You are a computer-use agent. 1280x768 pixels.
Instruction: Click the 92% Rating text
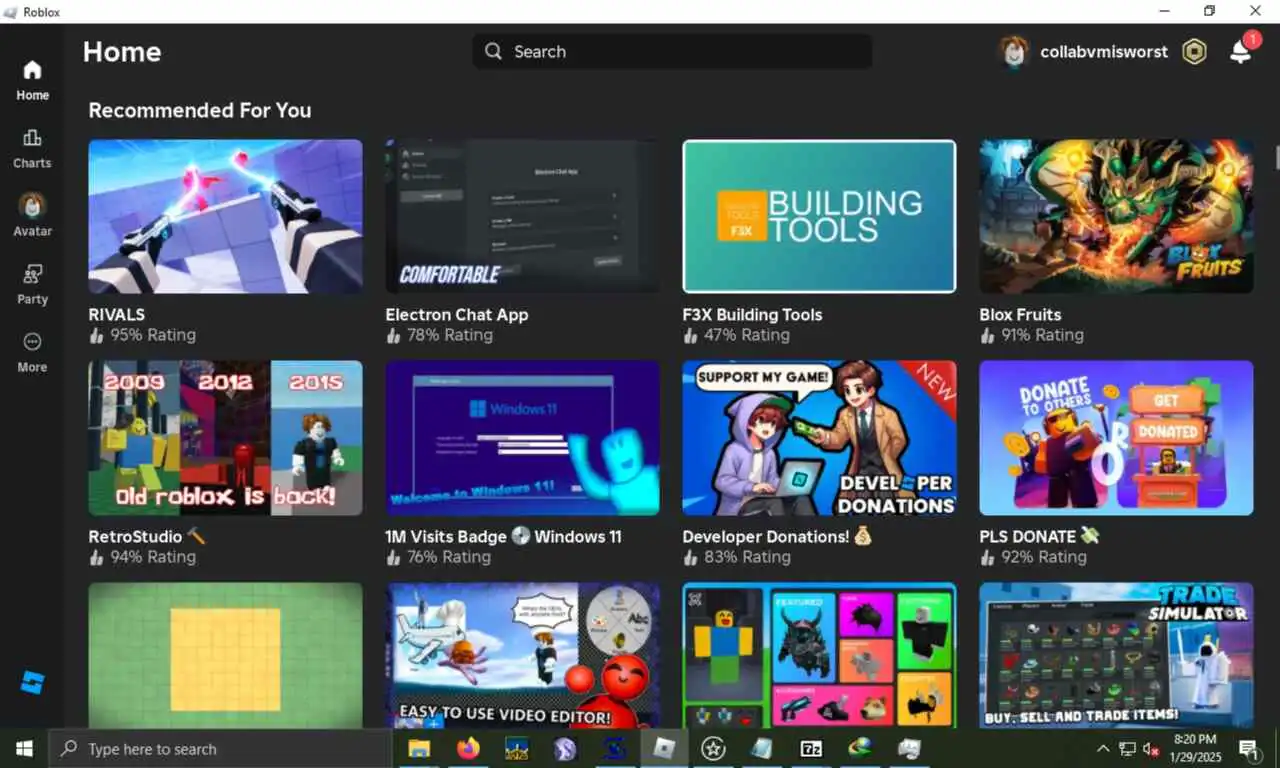(1044, 557)
